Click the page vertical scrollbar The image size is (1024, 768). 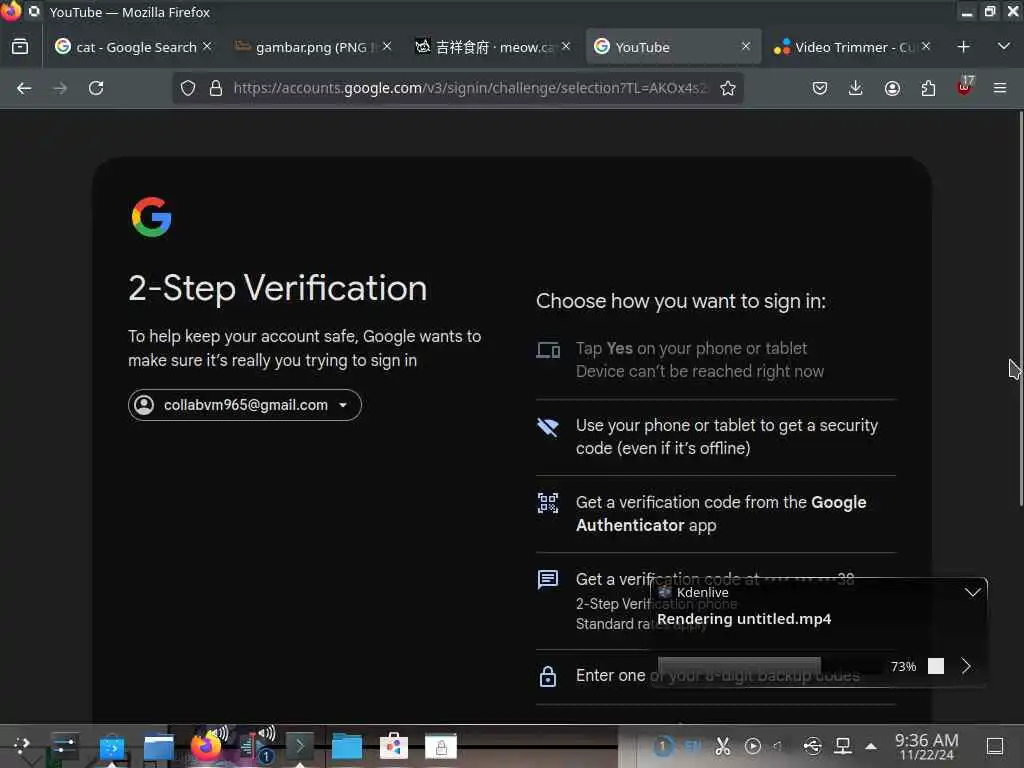pyautogui.click(x=1020, y=308)
